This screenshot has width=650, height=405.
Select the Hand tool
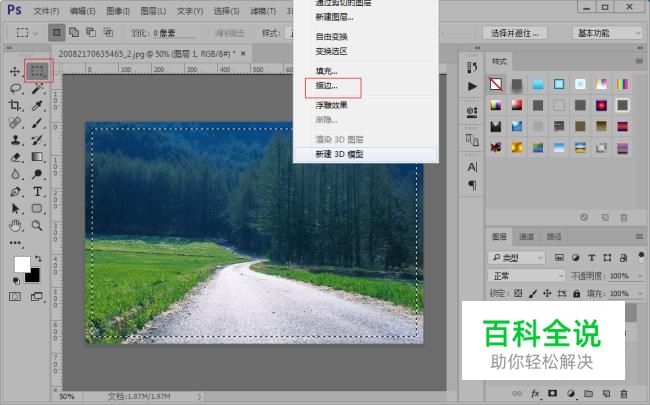15,226
